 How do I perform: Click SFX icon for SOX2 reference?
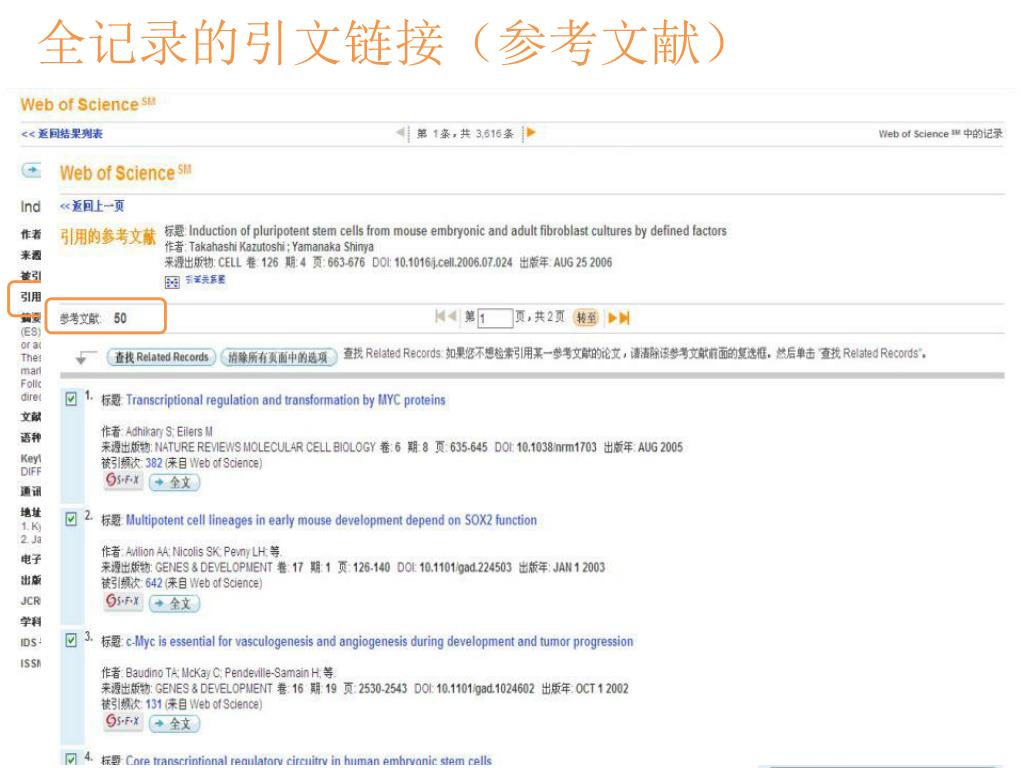(x=123, y=601)
